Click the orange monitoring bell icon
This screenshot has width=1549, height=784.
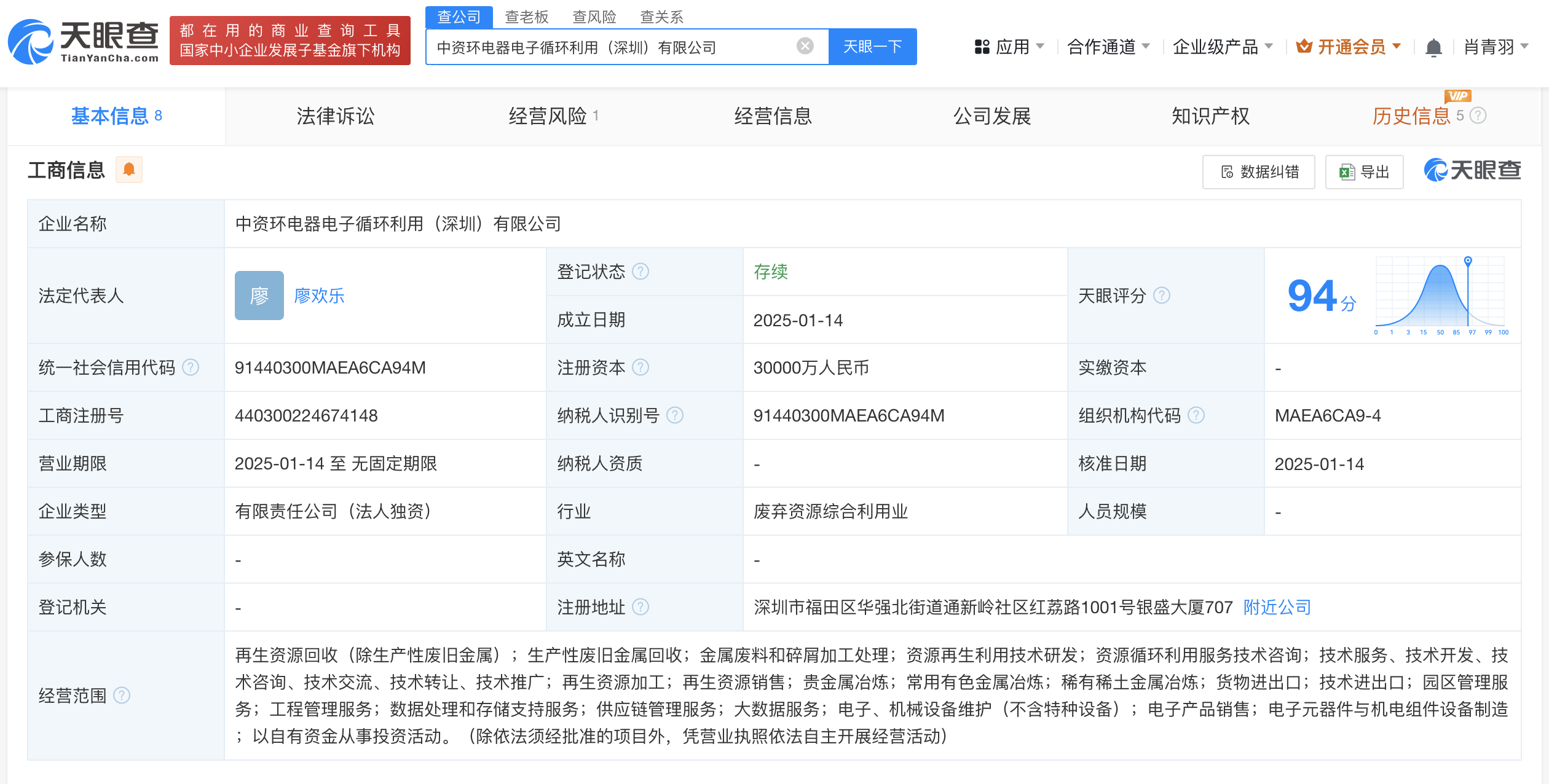(x=129, y=170)
